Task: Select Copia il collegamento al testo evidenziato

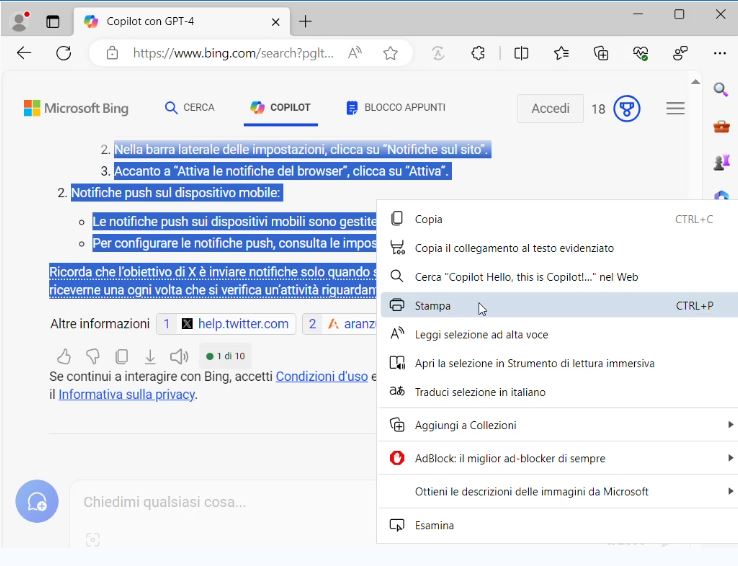Action: point(557,248)
